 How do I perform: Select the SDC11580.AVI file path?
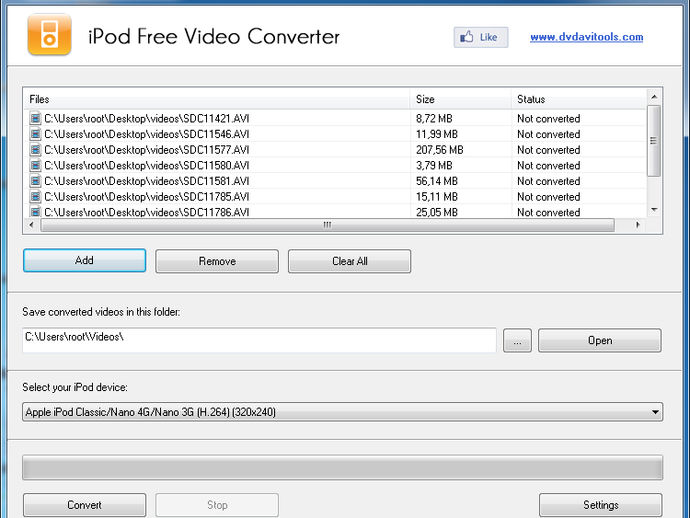click(147, 165)
